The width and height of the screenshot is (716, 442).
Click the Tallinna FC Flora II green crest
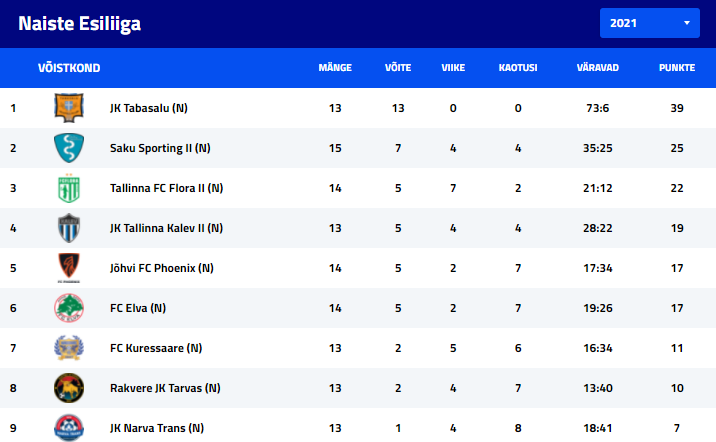(69, 188)
